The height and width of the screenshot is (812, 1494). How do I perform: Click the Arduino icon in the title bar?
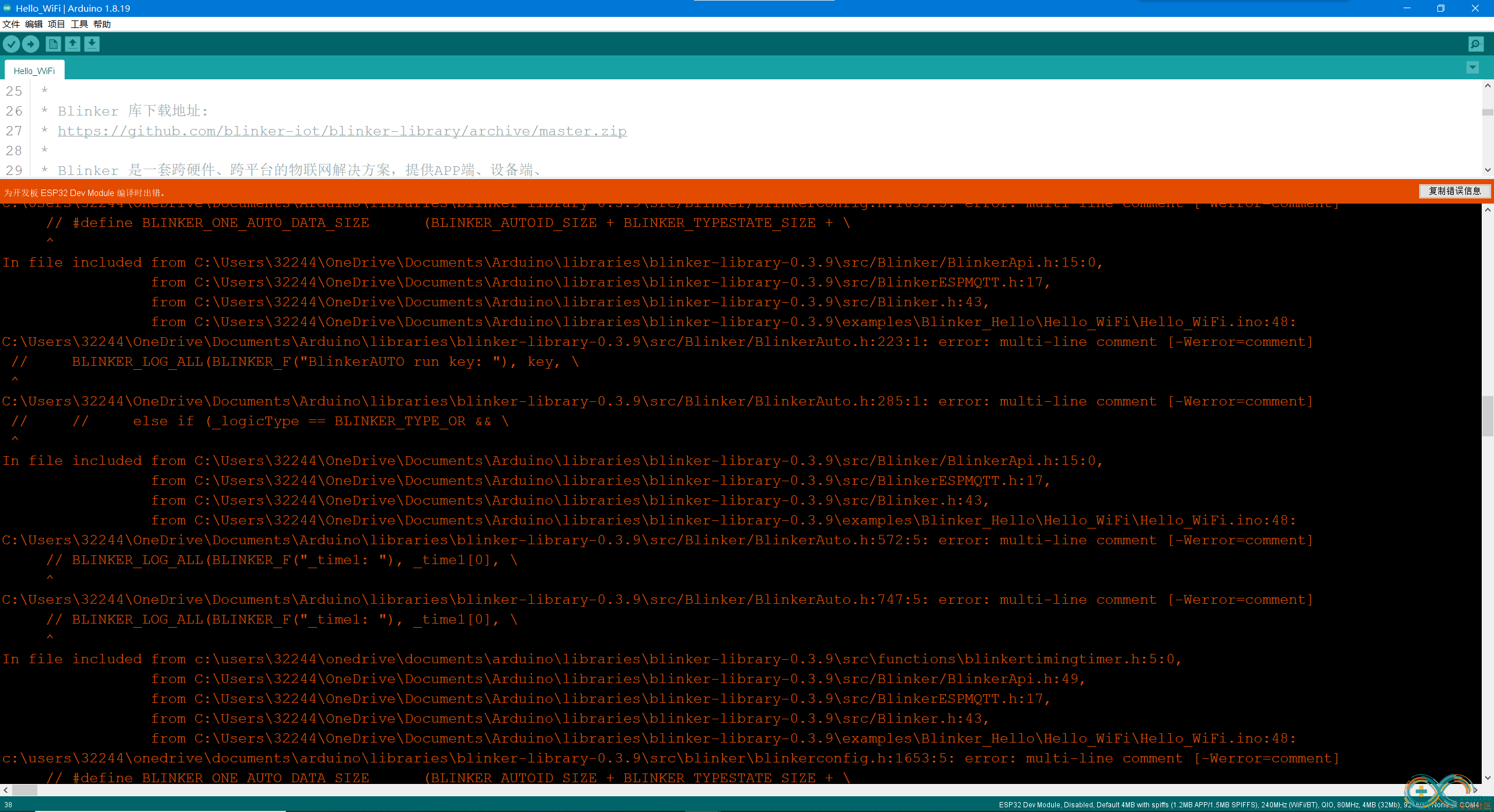(7, 8)
